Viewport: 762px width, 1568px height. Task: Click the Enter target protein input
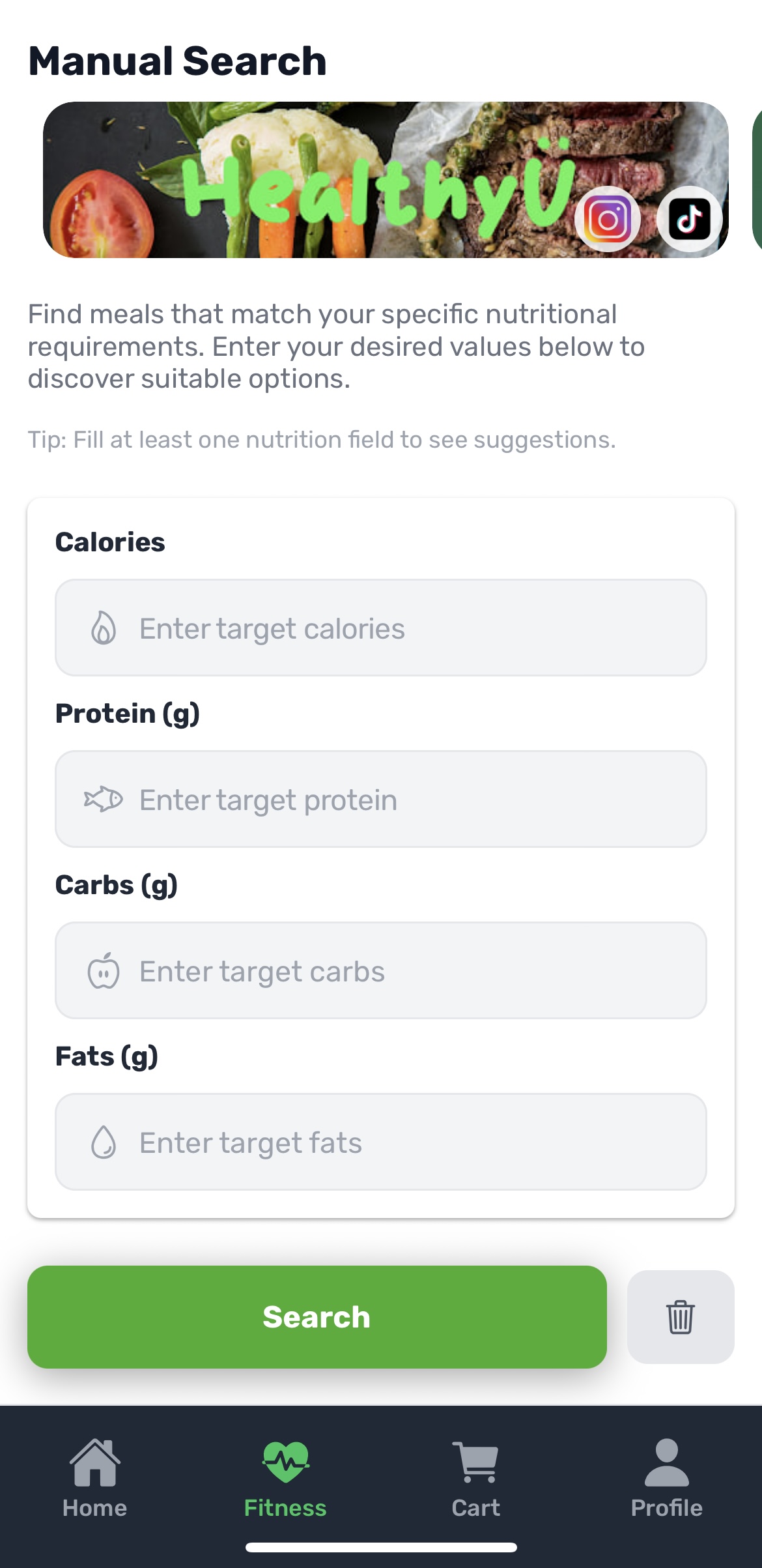click(417, 800)
